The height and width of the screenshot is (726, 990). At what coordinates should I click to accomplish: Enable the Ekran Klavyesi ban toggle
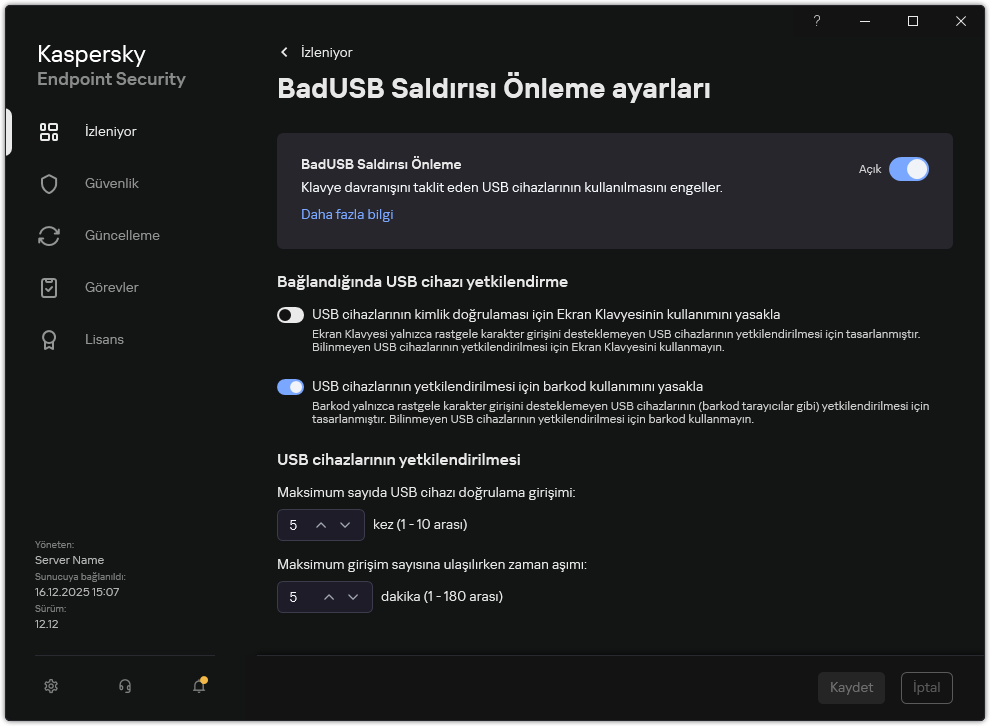(x=290, y=314)
